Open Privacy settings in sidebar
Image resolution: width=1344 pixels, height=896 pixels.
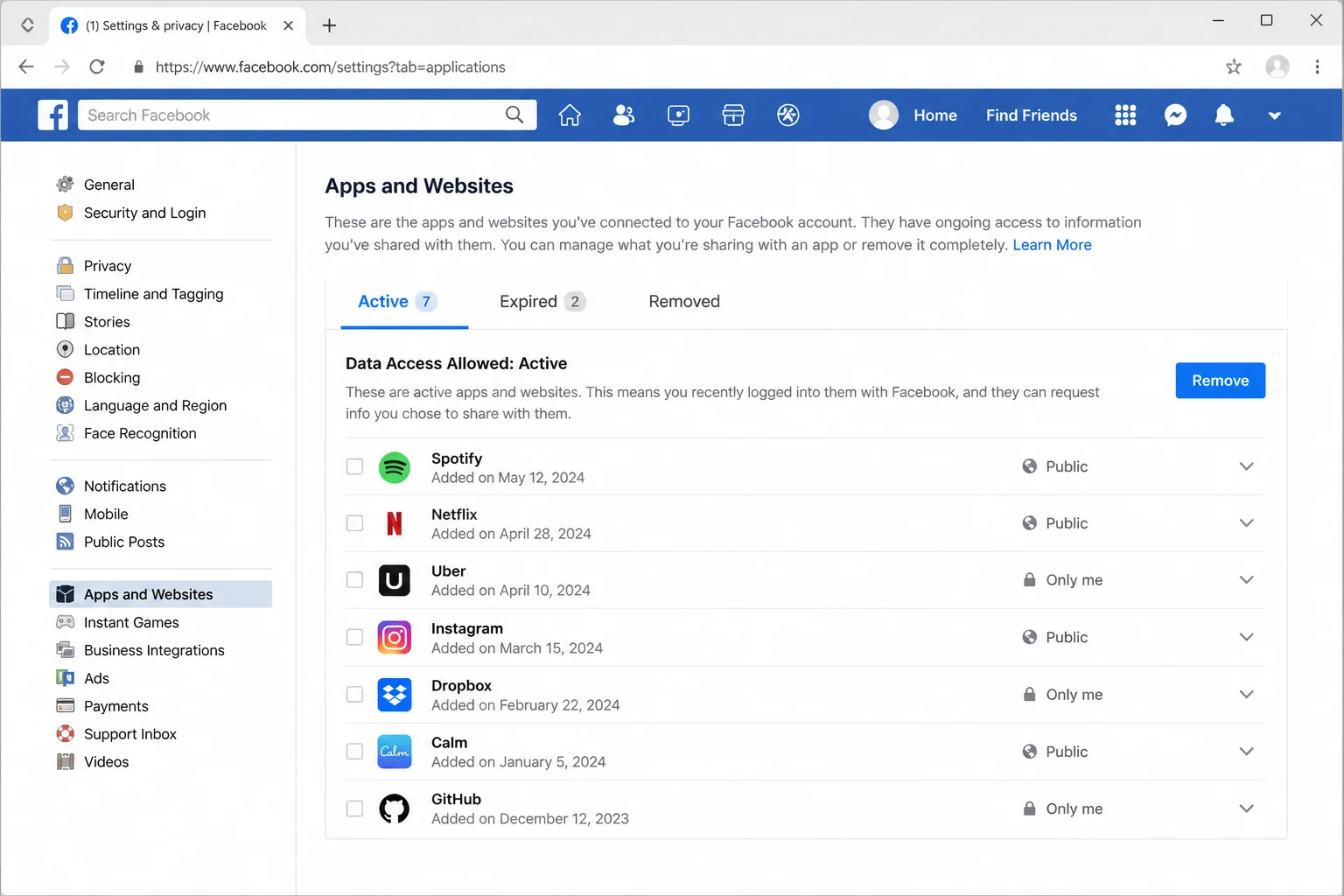click(94, 266)
